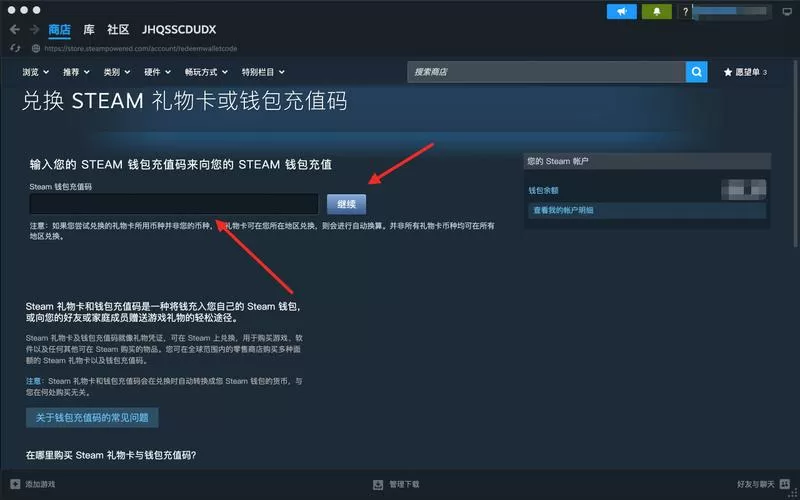Screen dimensions: 800x500
Task: Click heading 在哪里购买 Steam 礼物卡与钱包充值码?
Action: coord(111,455)
